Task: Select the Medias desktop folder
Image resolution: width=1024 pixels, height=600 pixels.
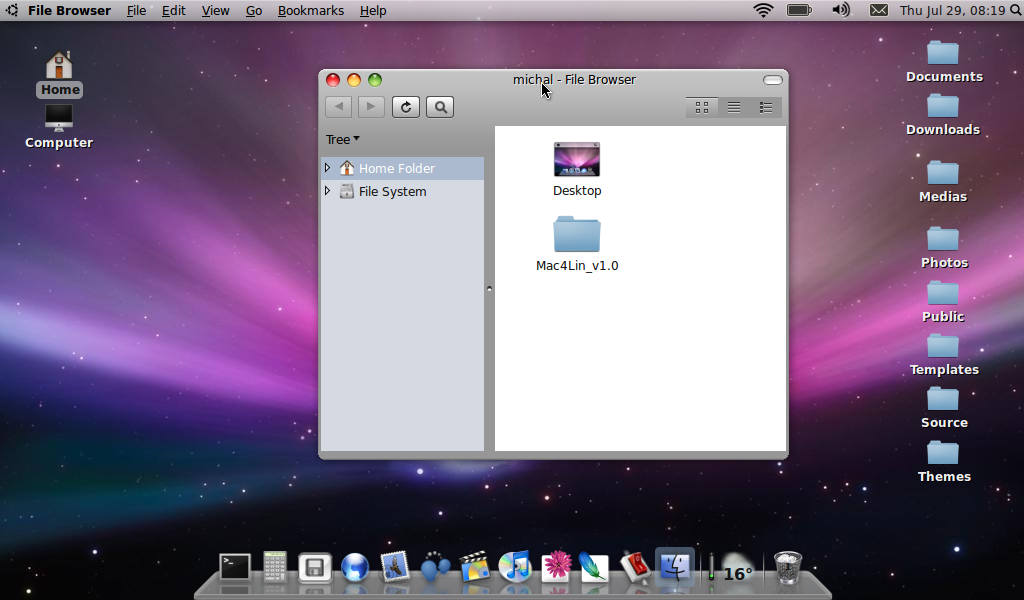Action: 943,182
